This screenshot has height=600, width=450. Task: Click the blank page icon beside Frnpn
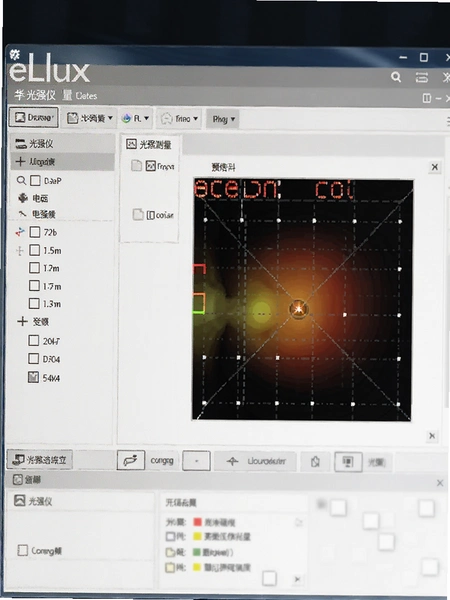coord(137,166)
